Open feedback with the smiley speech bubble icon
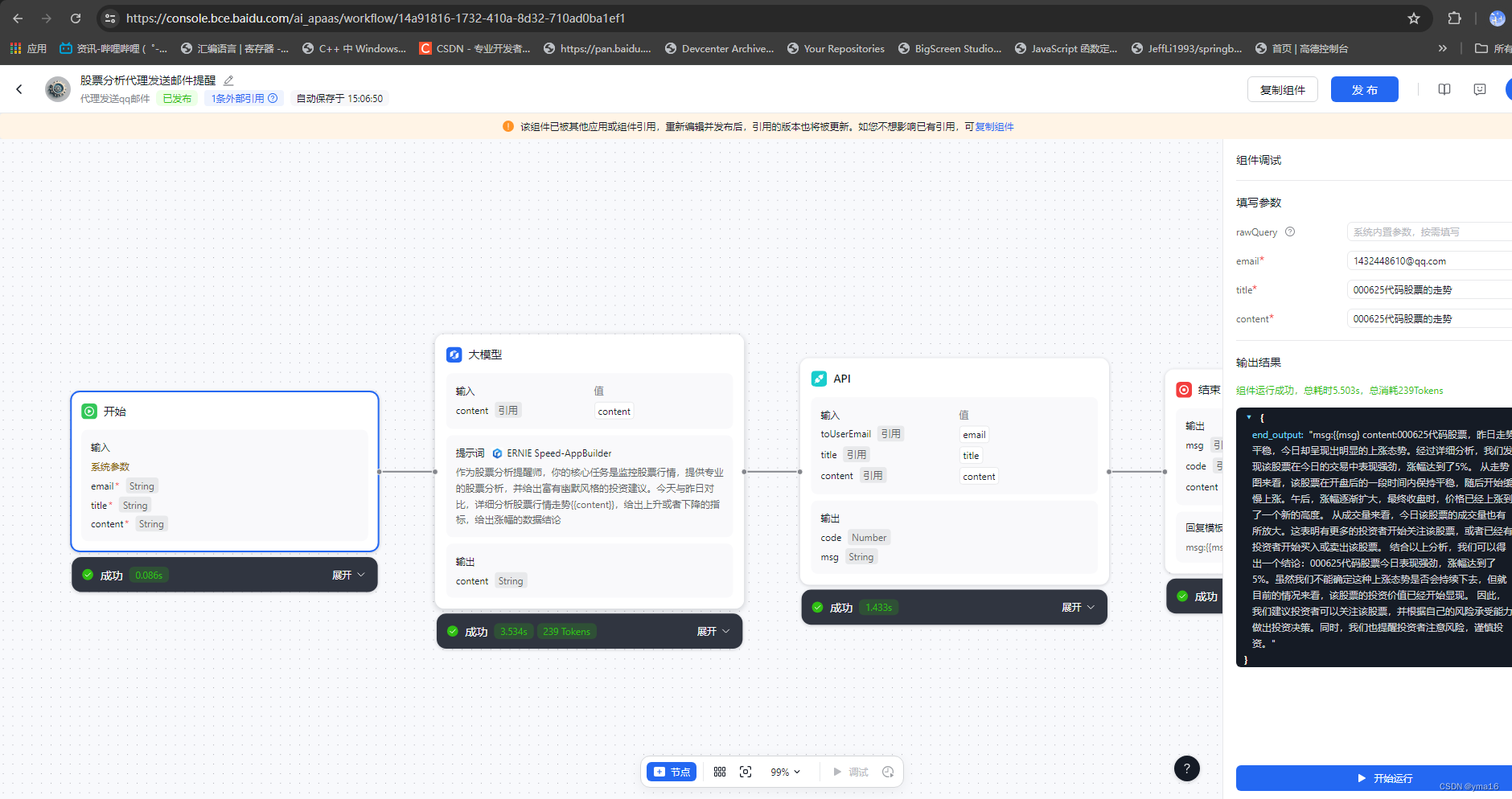The height and width of the screenshot is (799, 1512). 1479,89
